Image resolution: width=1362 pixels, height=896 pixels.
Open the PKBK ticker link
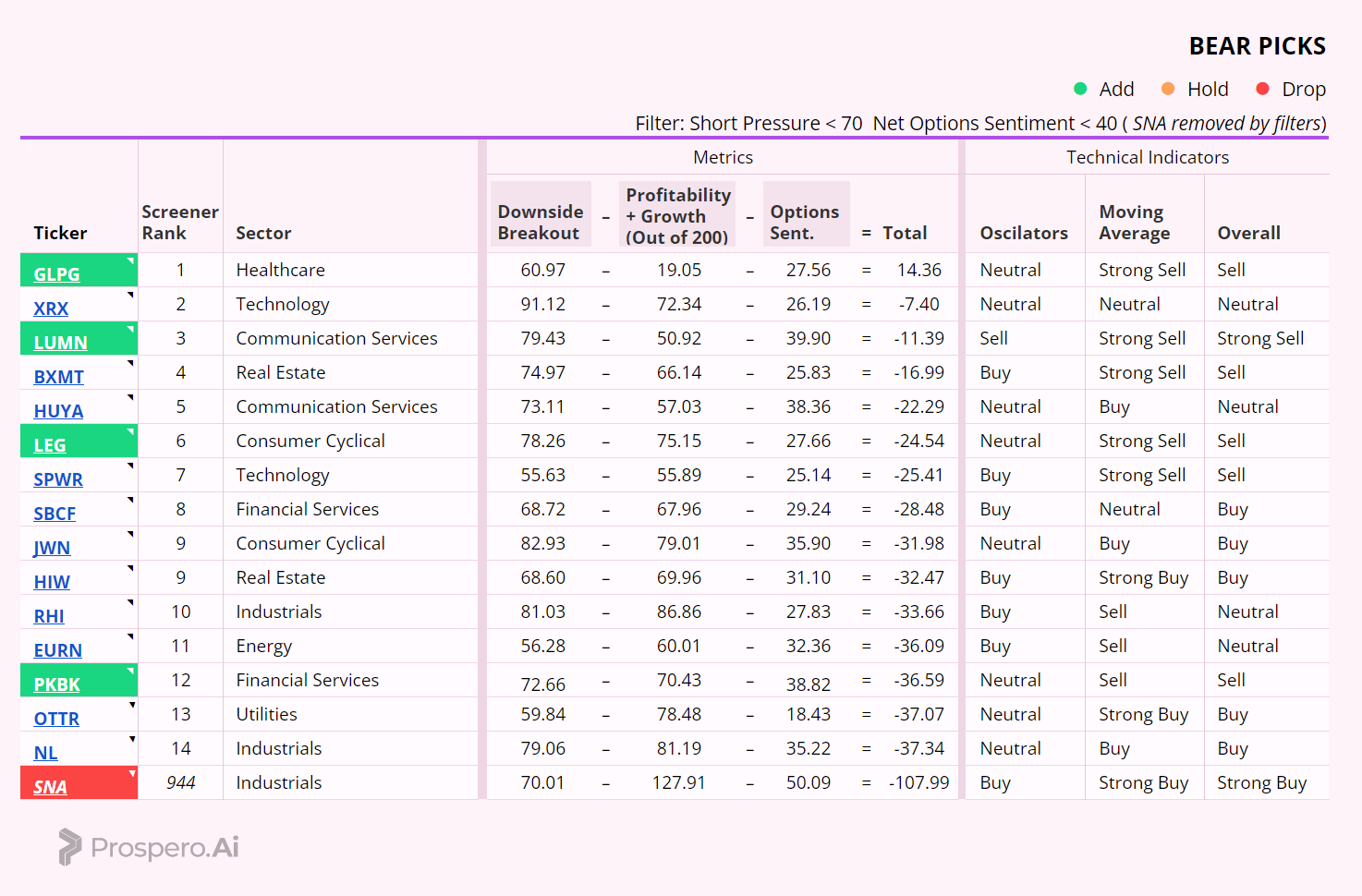(x=56, y=684)
